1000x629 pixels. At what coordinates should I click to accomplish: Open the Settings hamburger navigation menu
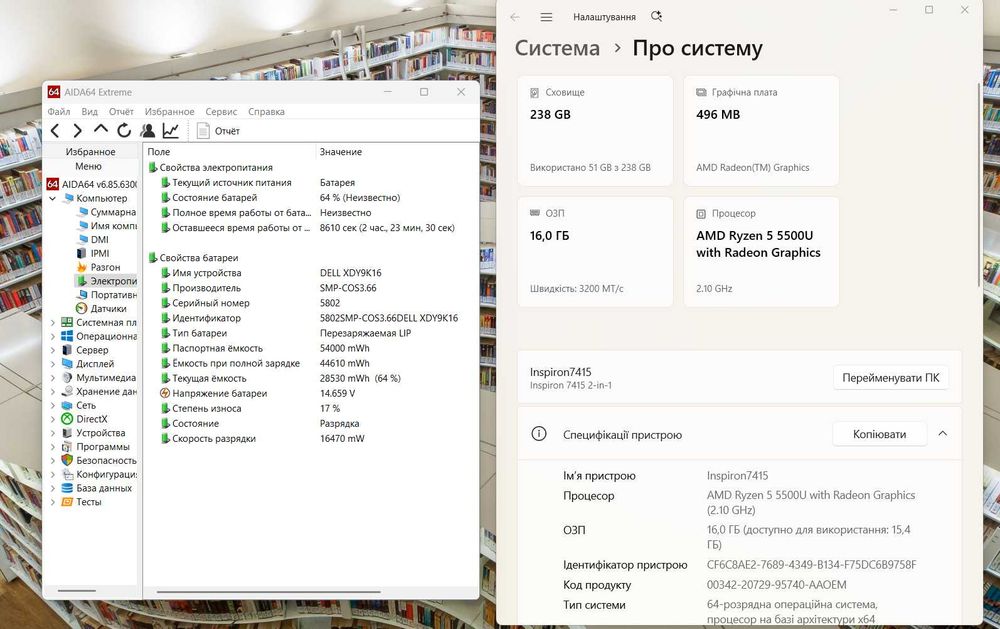tap(547, 17)
